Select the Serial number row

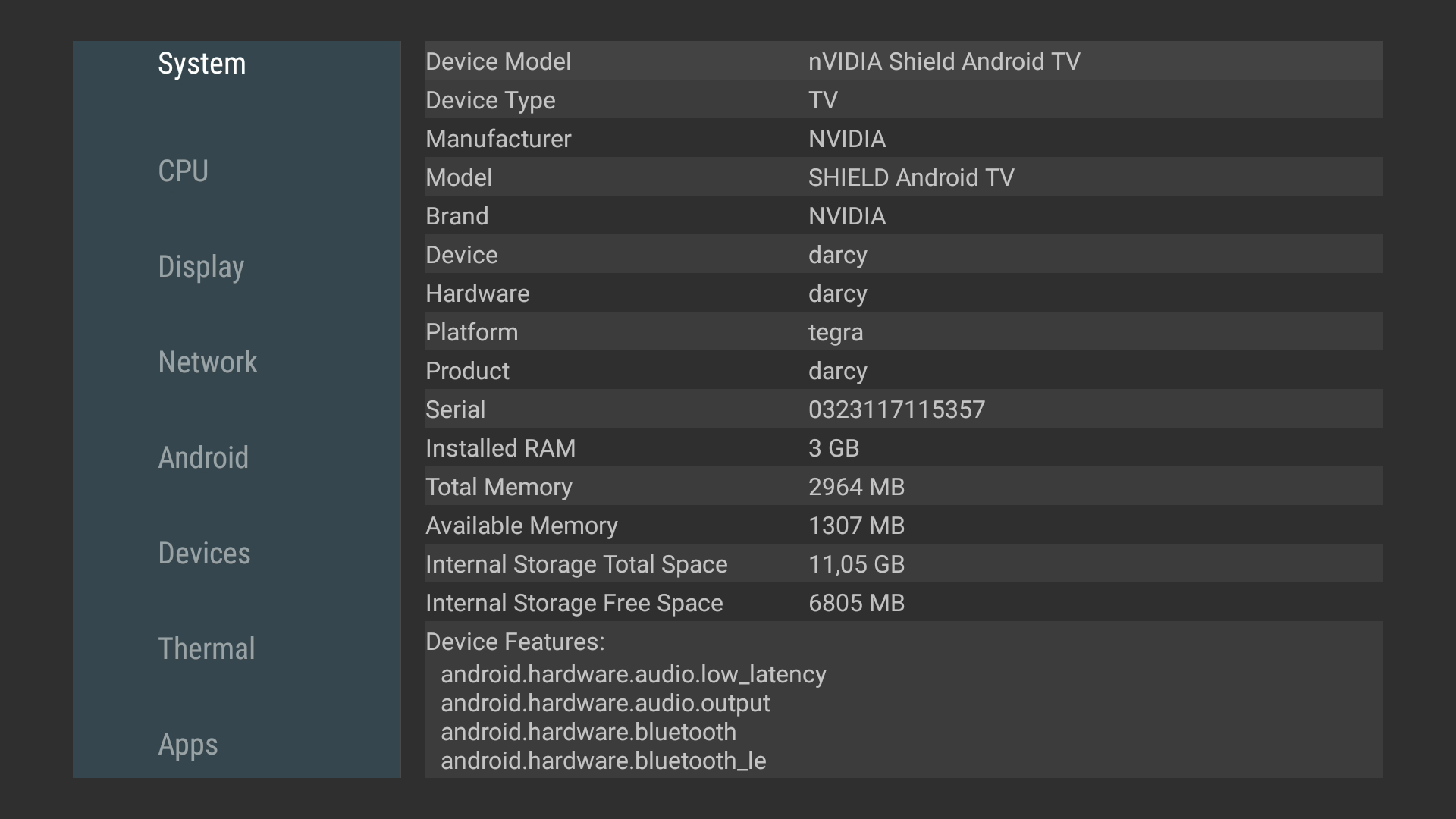[903, 409]
